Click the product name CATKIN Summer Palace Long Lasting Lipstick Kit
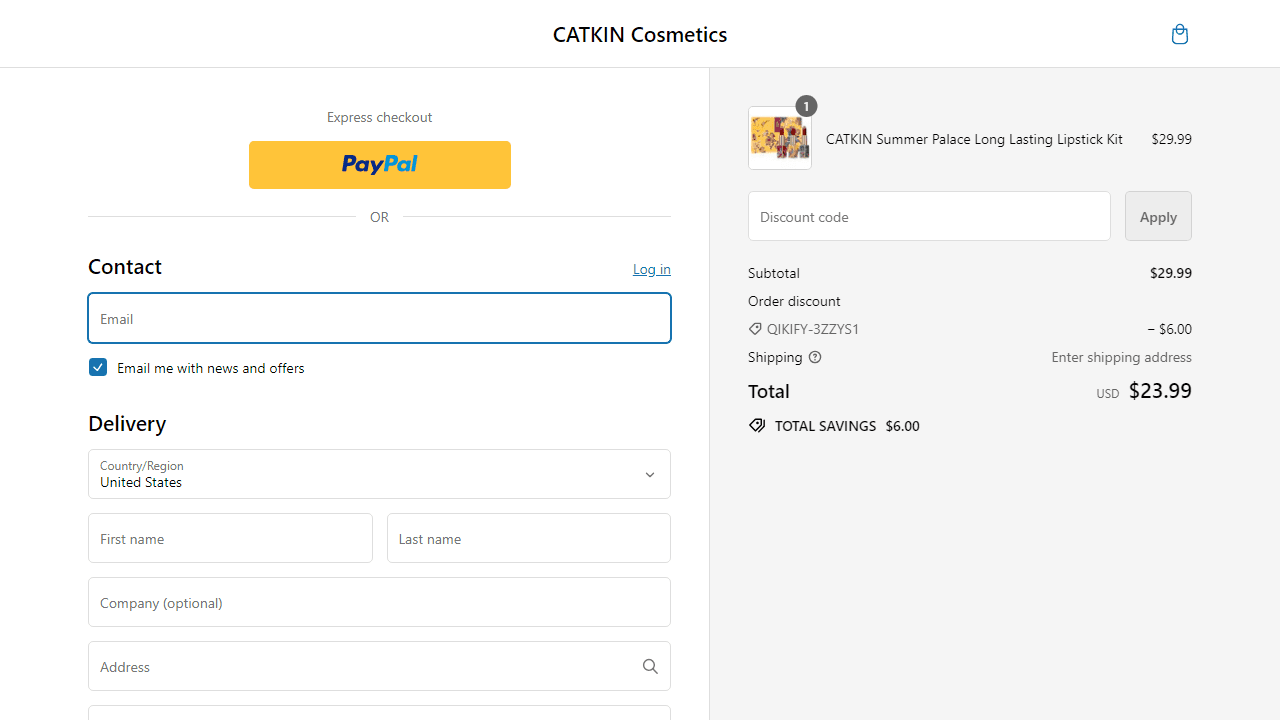 [x=974, y=139]
